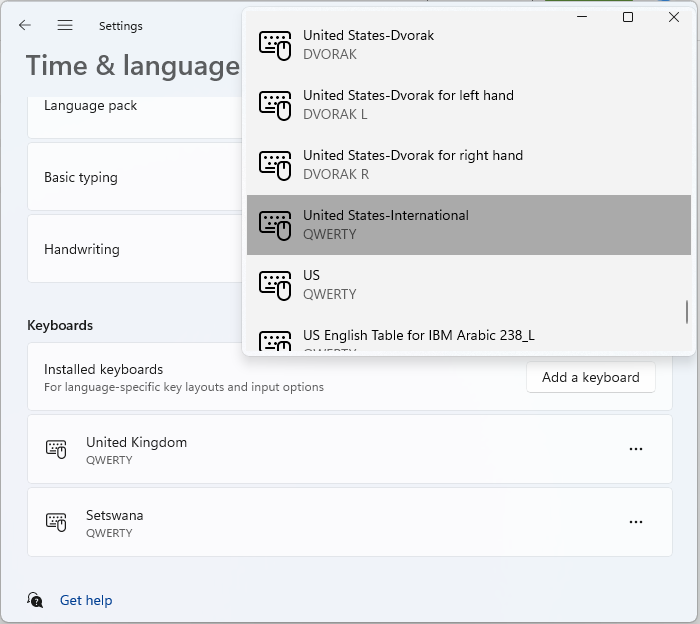Open the hamburger navigation menu

(65, 26)
